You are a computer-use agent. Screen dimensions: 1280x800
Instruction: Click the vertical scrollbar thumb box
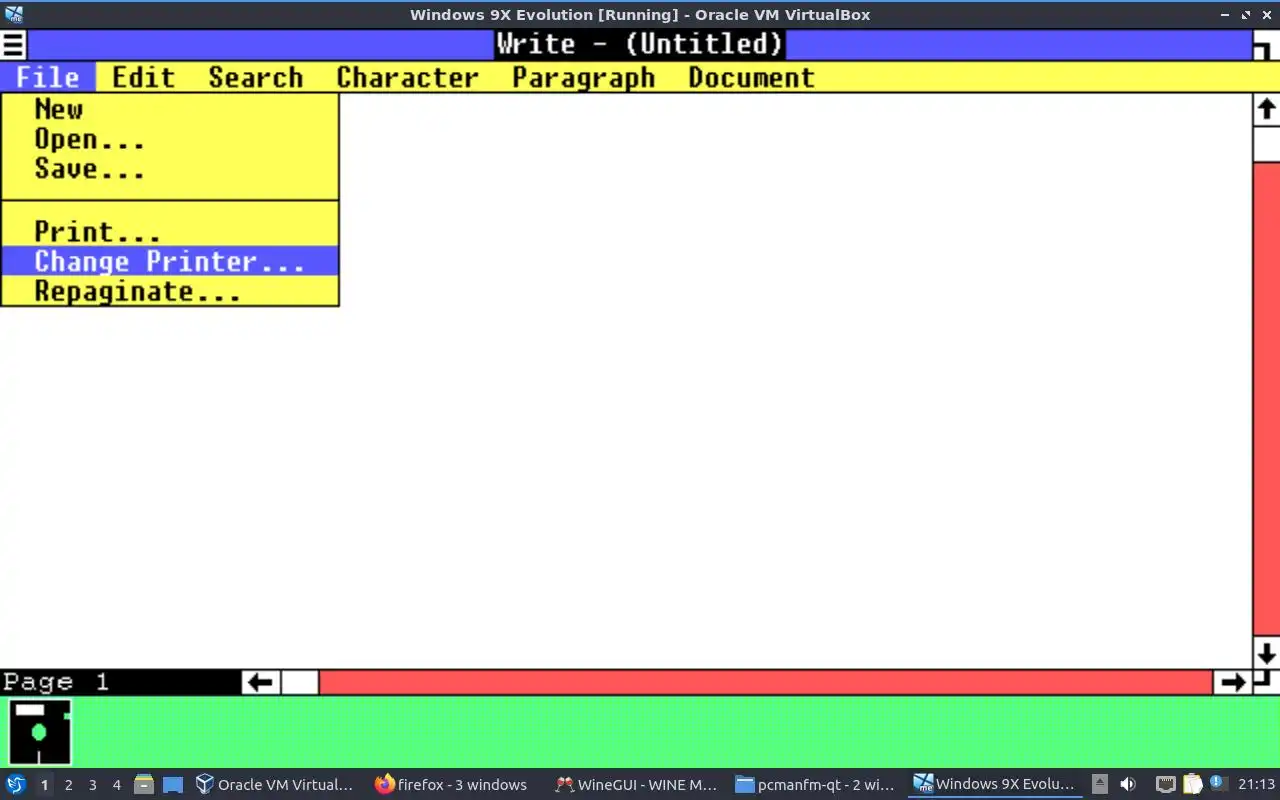point(1266,143)
